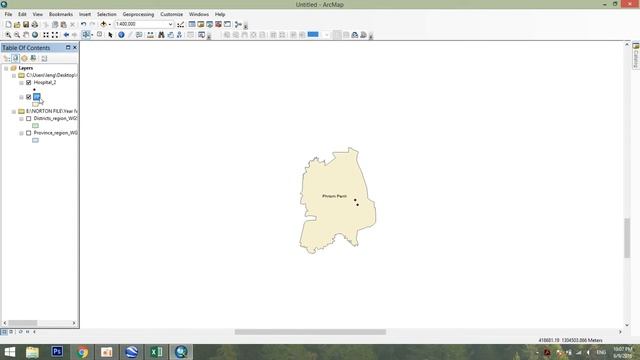
Task: Switch TOC to List By Selection
Action: click(33, 58)
